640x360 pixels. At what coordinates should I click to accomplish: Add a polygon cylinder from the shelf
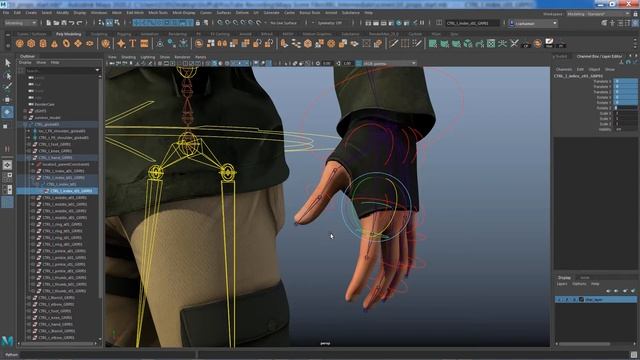(x=43, y=43)
